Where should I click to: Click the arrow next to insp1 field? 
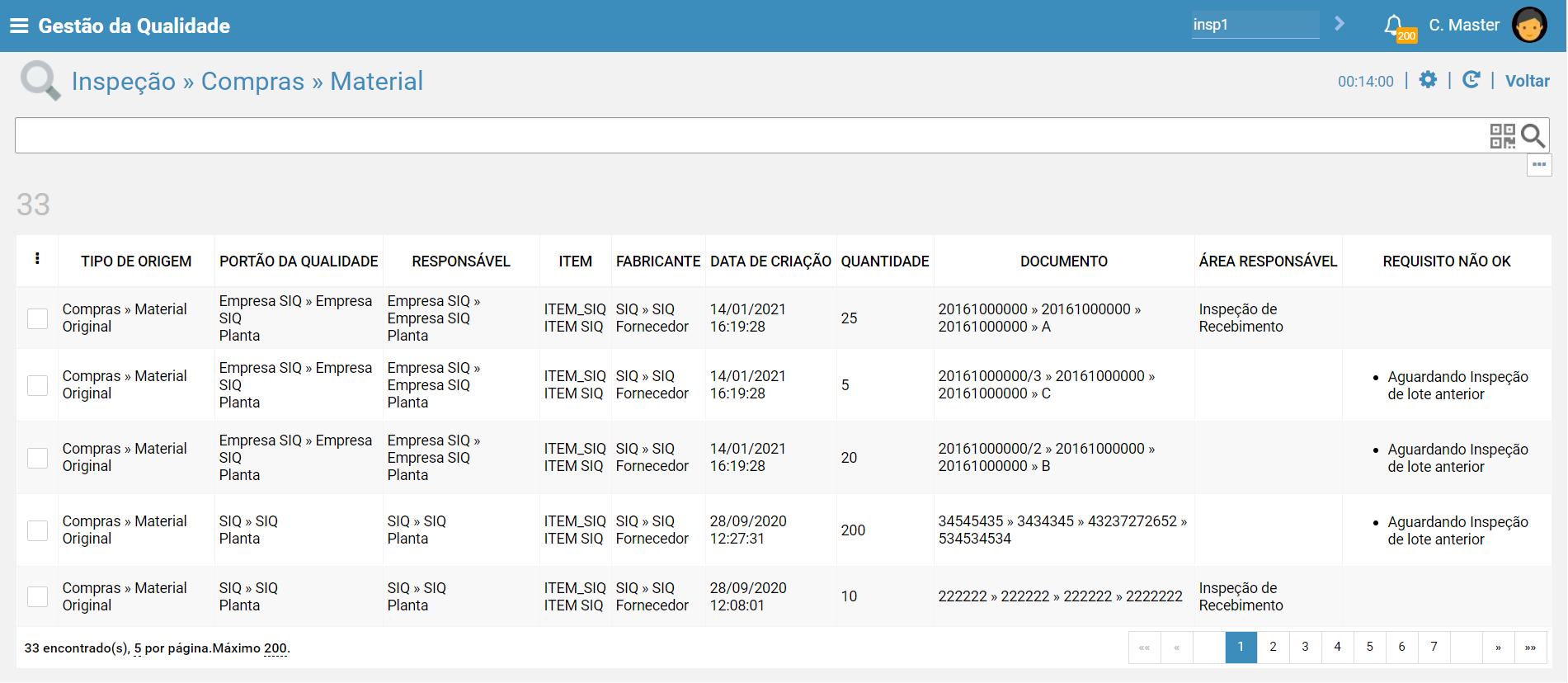coord(1340,24)
